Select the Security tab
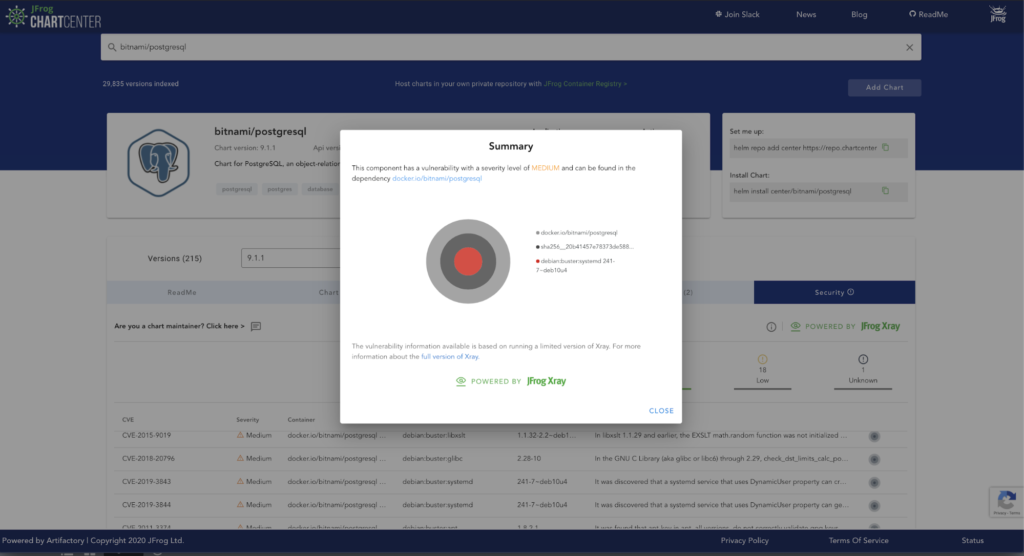Image resolution: width=1024 pixels, height=556 pixels. 834,292
